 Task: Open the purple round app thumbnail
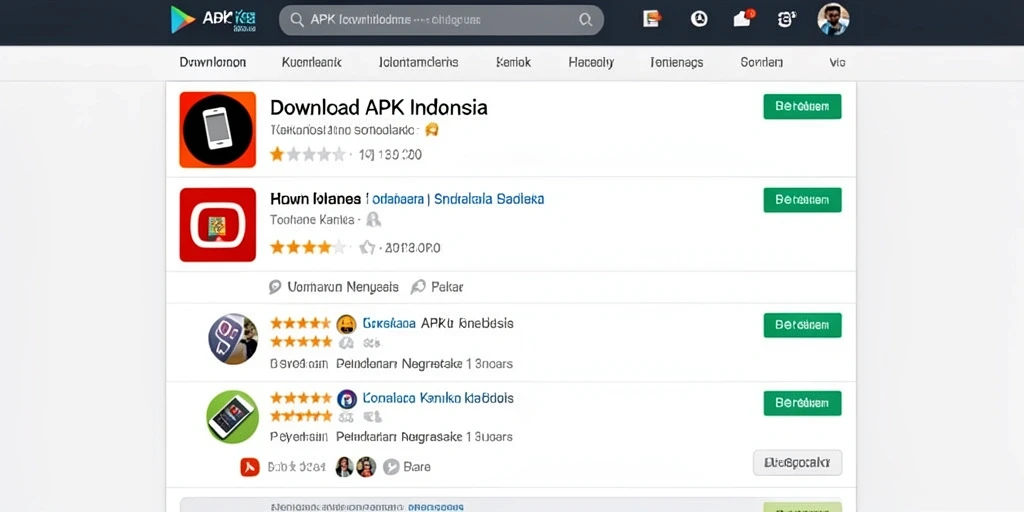tap(233, 339)
